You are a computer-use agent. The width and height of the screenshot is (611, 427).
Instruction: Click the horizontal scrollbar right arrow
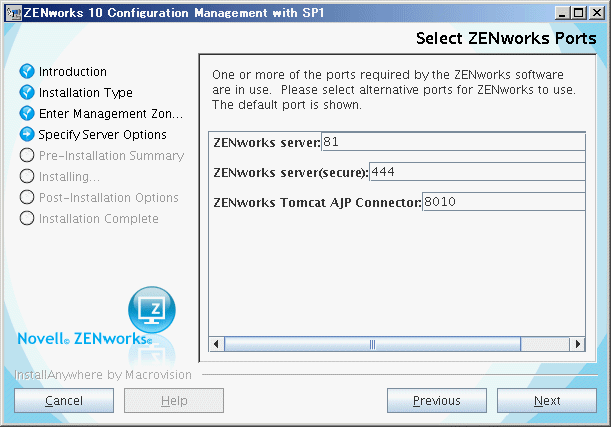tap(577, 344)
